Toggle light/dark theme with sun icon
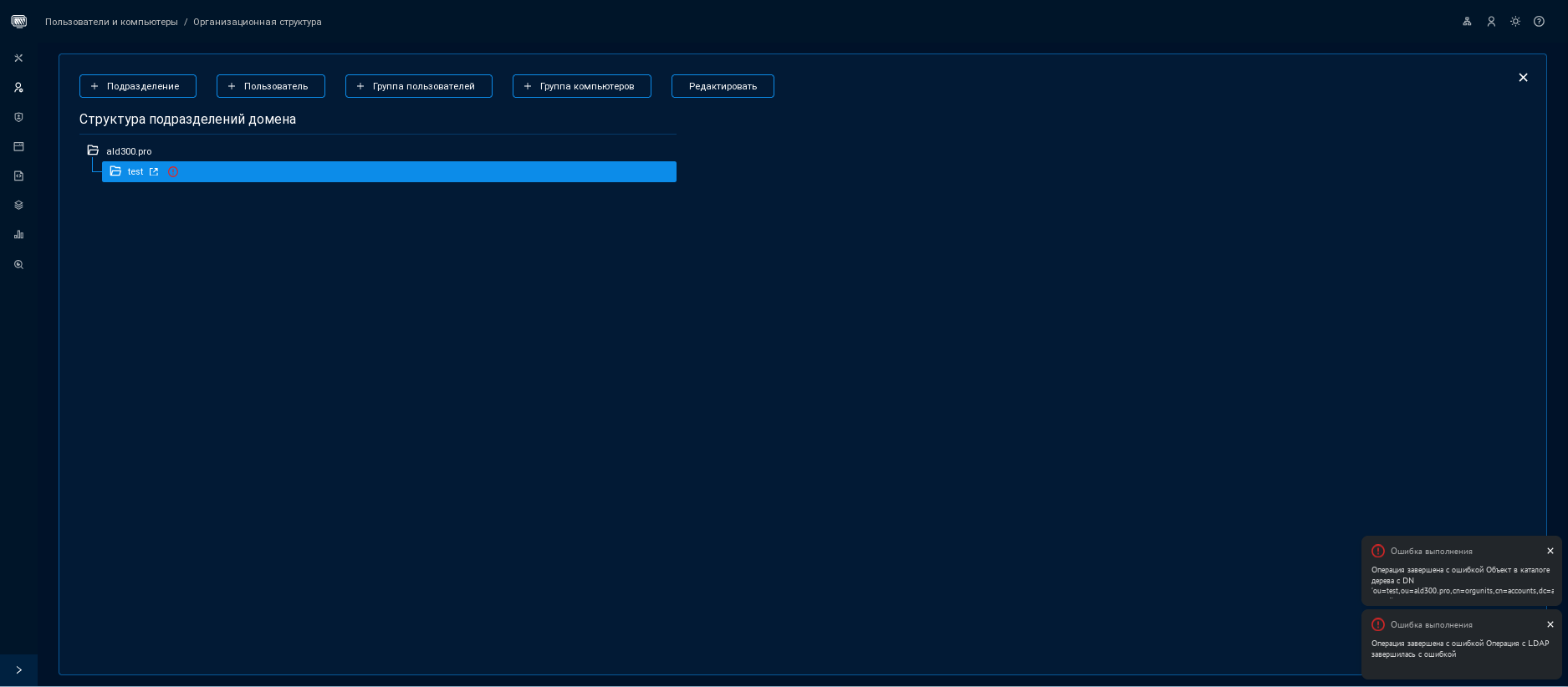The image size is (1568, 687). [x=1515, y=22]
